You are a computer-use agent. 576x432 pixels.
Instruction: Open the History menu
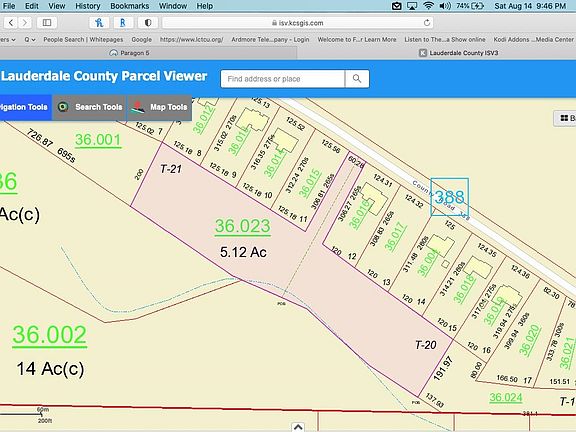pyautogui.click(x=87, y=6)
